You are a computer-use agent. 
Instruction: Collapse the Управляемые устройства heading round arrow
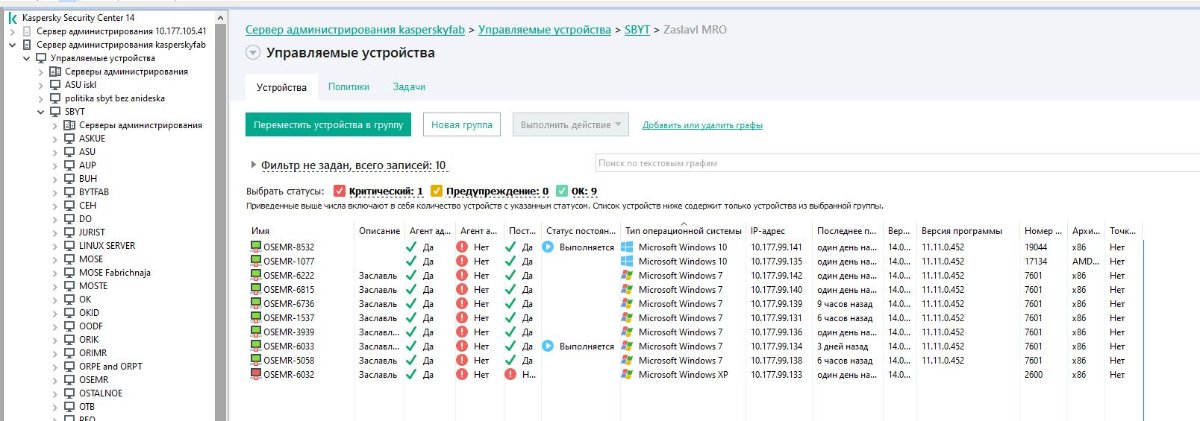pyautogui.click(x=252, y=53)
